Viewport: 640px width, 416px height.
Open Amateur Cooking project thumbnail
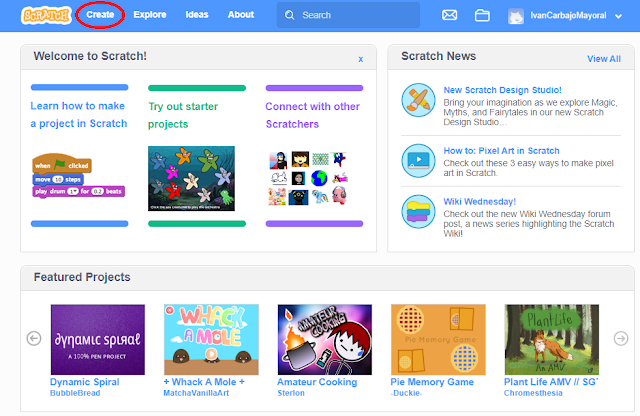324,340
